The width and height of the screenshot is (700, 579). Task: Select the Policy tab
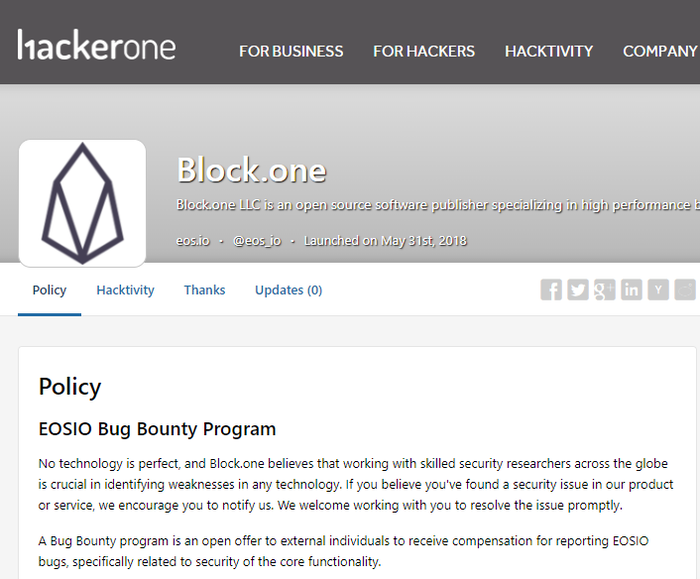click(49, 290)
